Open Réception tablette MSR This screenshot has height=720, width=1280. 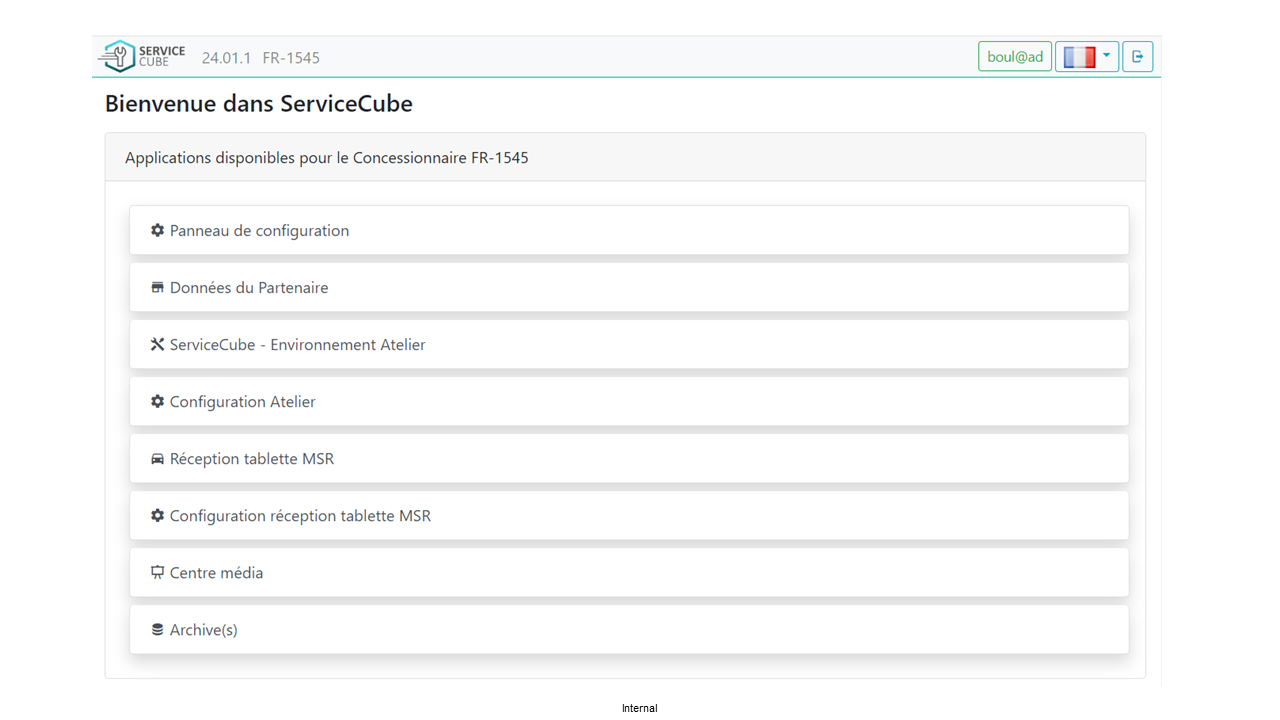pyautogui.click(x=629, y=459)
